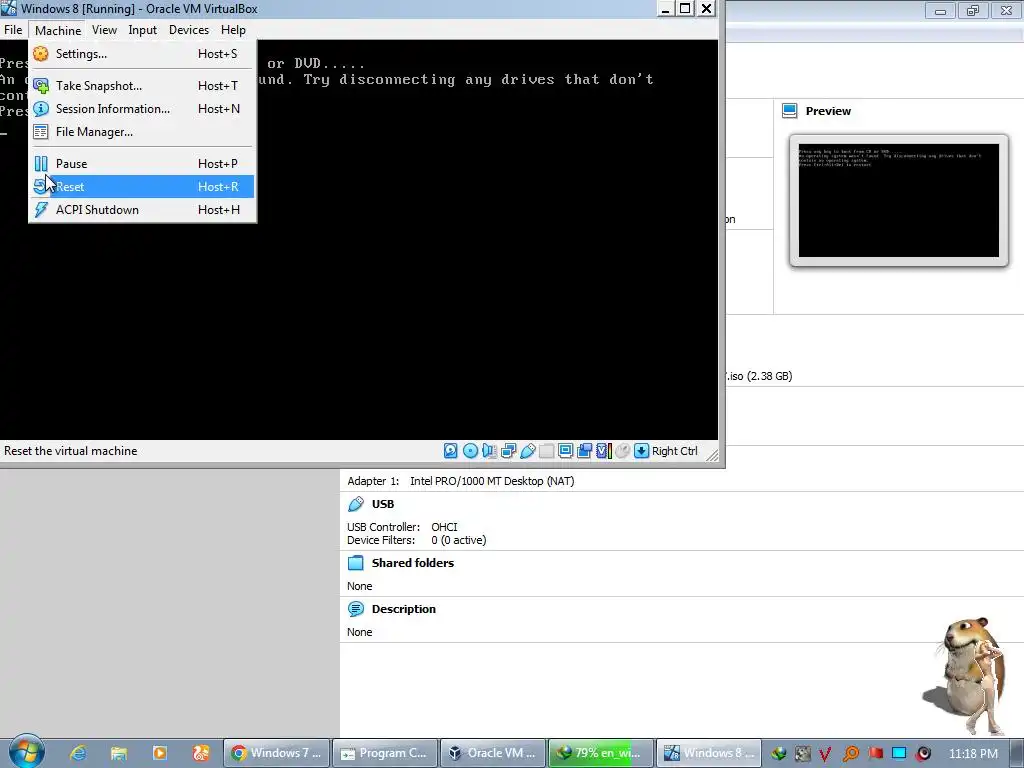Screen dimensions: 1024x768
Task: Click the Reset the virtual machine status text
Action: click(71, 451)
